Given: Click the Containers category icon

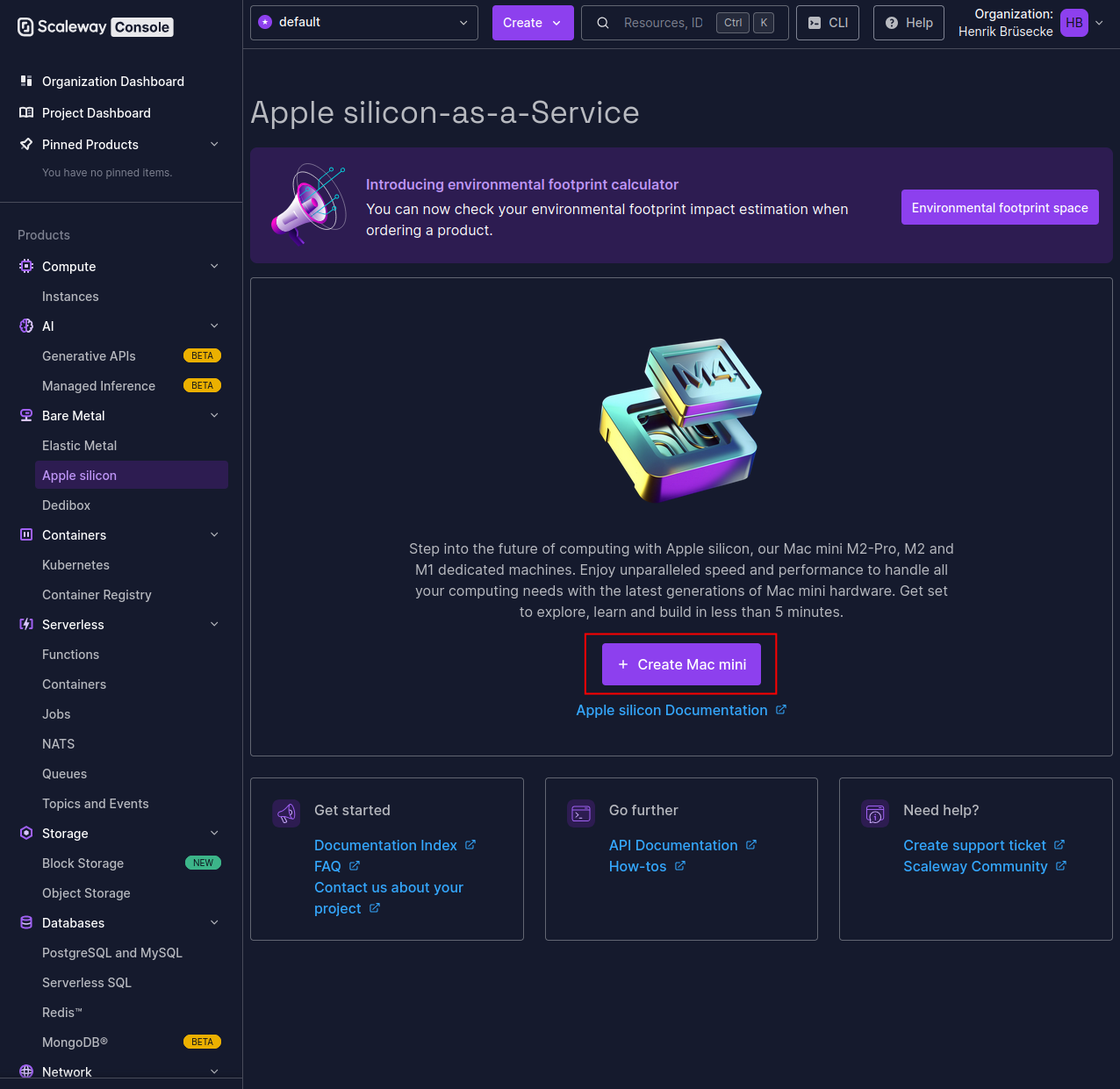Looking at the screenshot, I should [26, 534].
